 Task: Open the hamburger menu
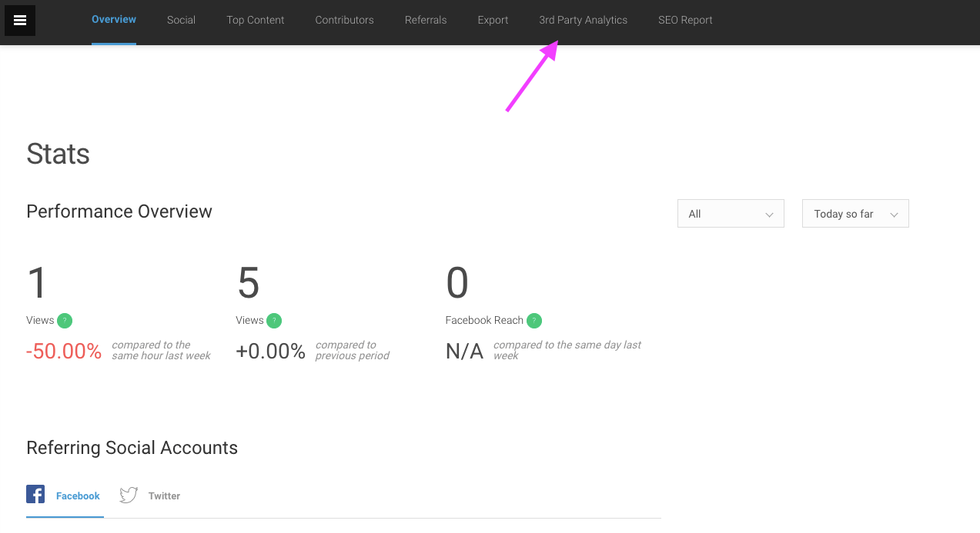tap(20, 20)
